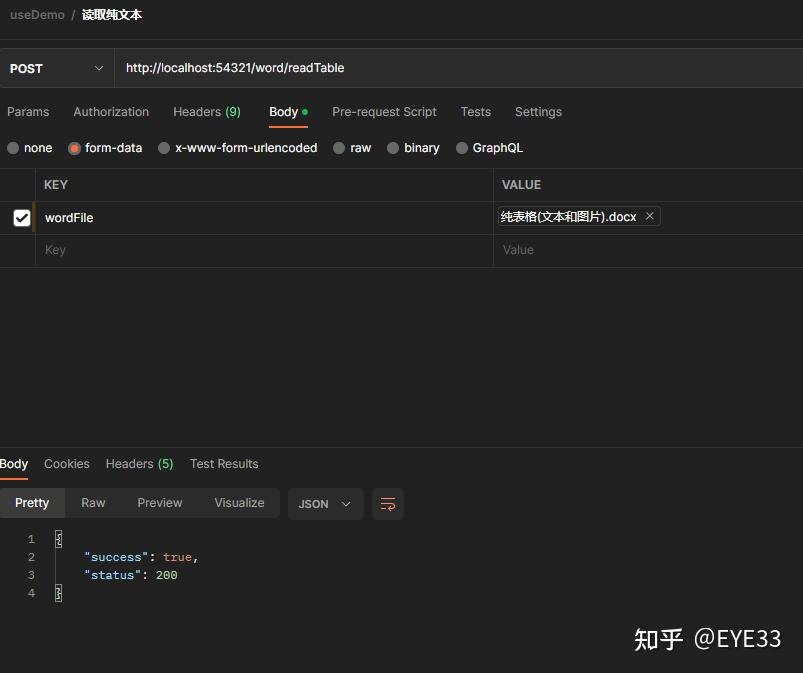
Task: Toggle word wrap in the response viewer
Action: (388, 504)
